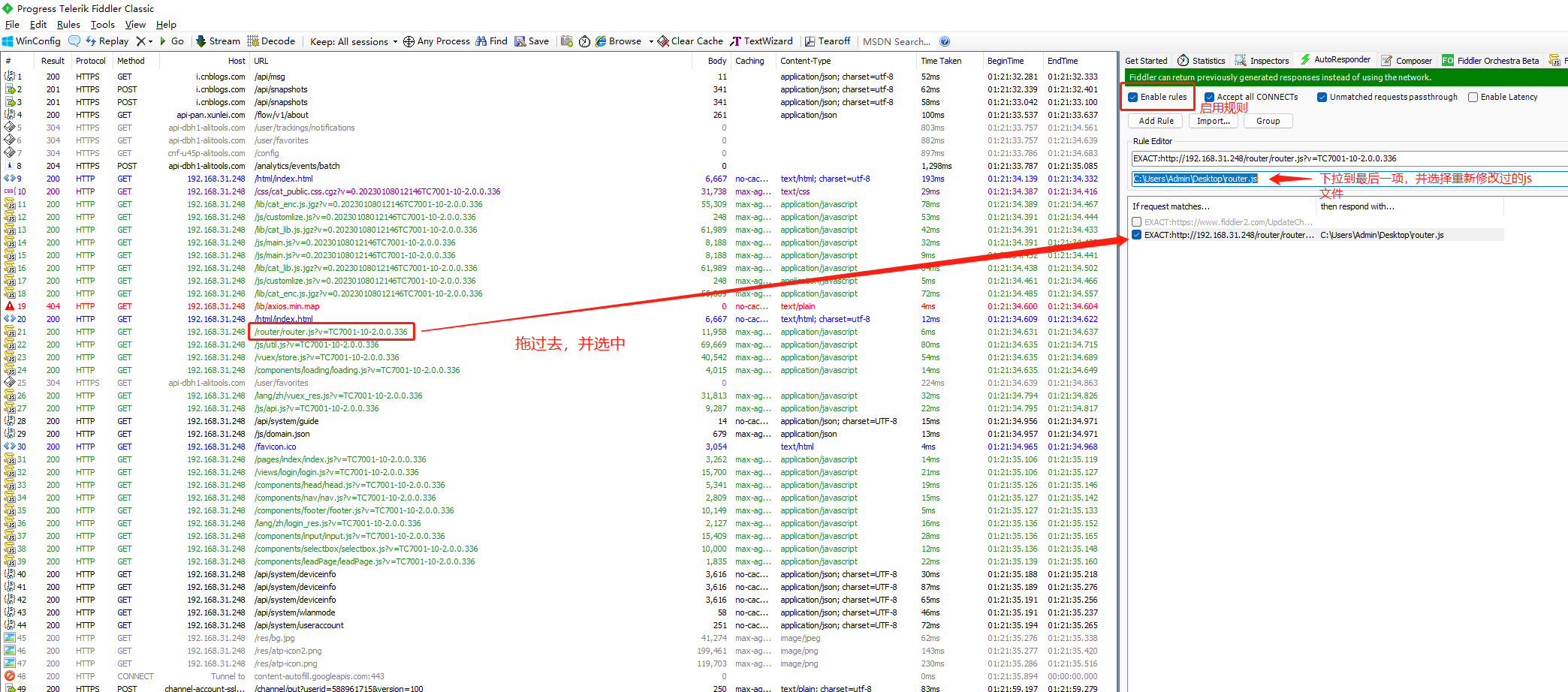Open the Remove sessions dropdown arrow
This screenshot has height=692, width=1568.
[x=150, y=41]
